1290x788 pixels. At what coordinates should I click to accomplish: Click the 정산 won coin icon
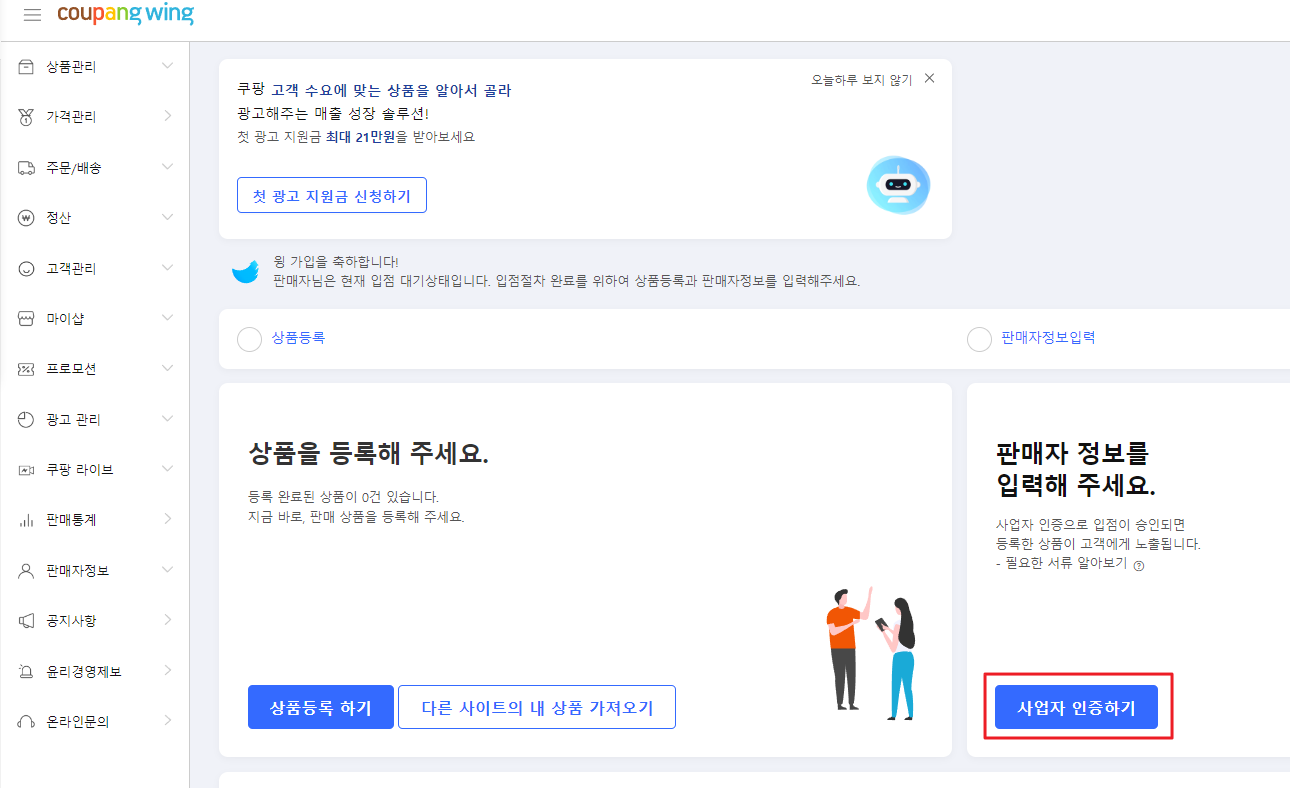click(x=27, y=218)
